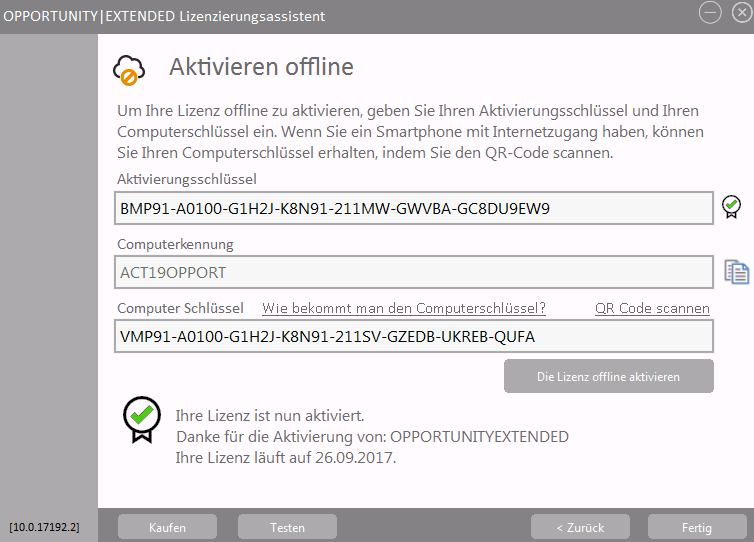Click the copy icon beside Computerkennung field
This screenshot has width=754, height=542.
[736, 272]
